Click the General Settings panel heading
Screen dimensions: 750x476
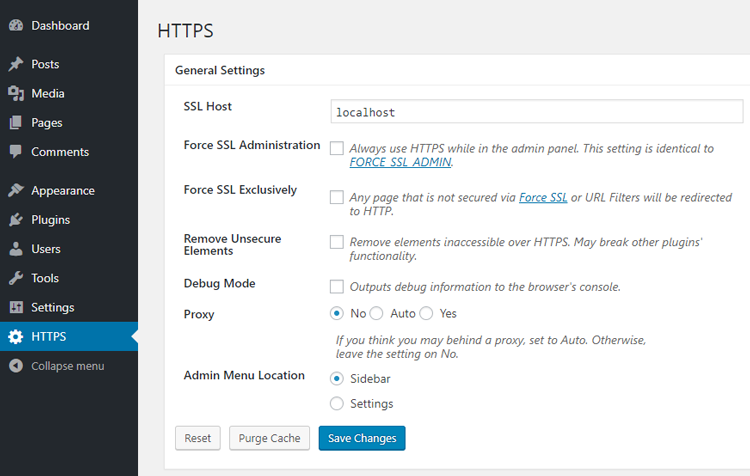pos(220,70)
